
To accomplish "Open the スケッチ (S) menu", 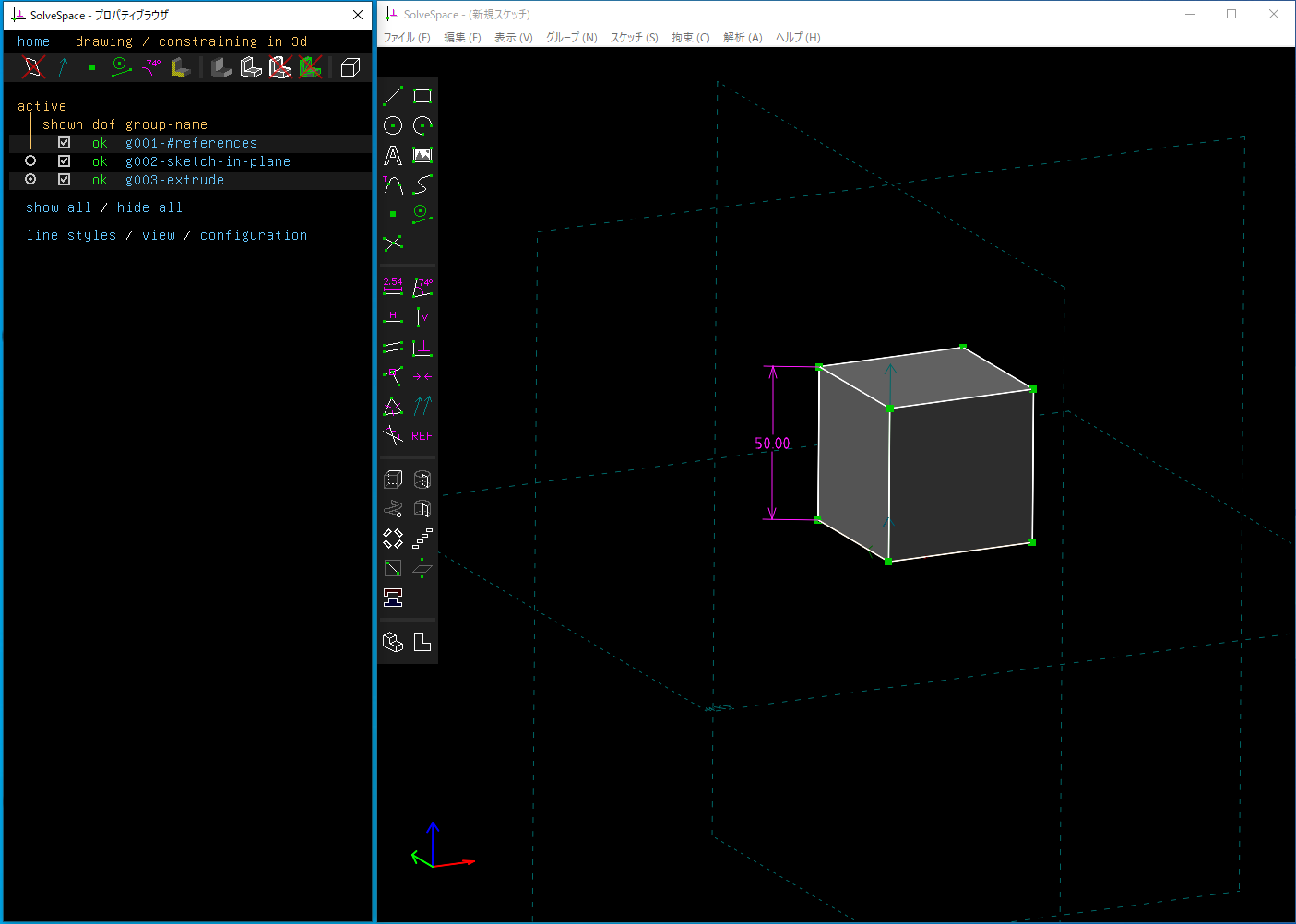I will coord(634,38).
